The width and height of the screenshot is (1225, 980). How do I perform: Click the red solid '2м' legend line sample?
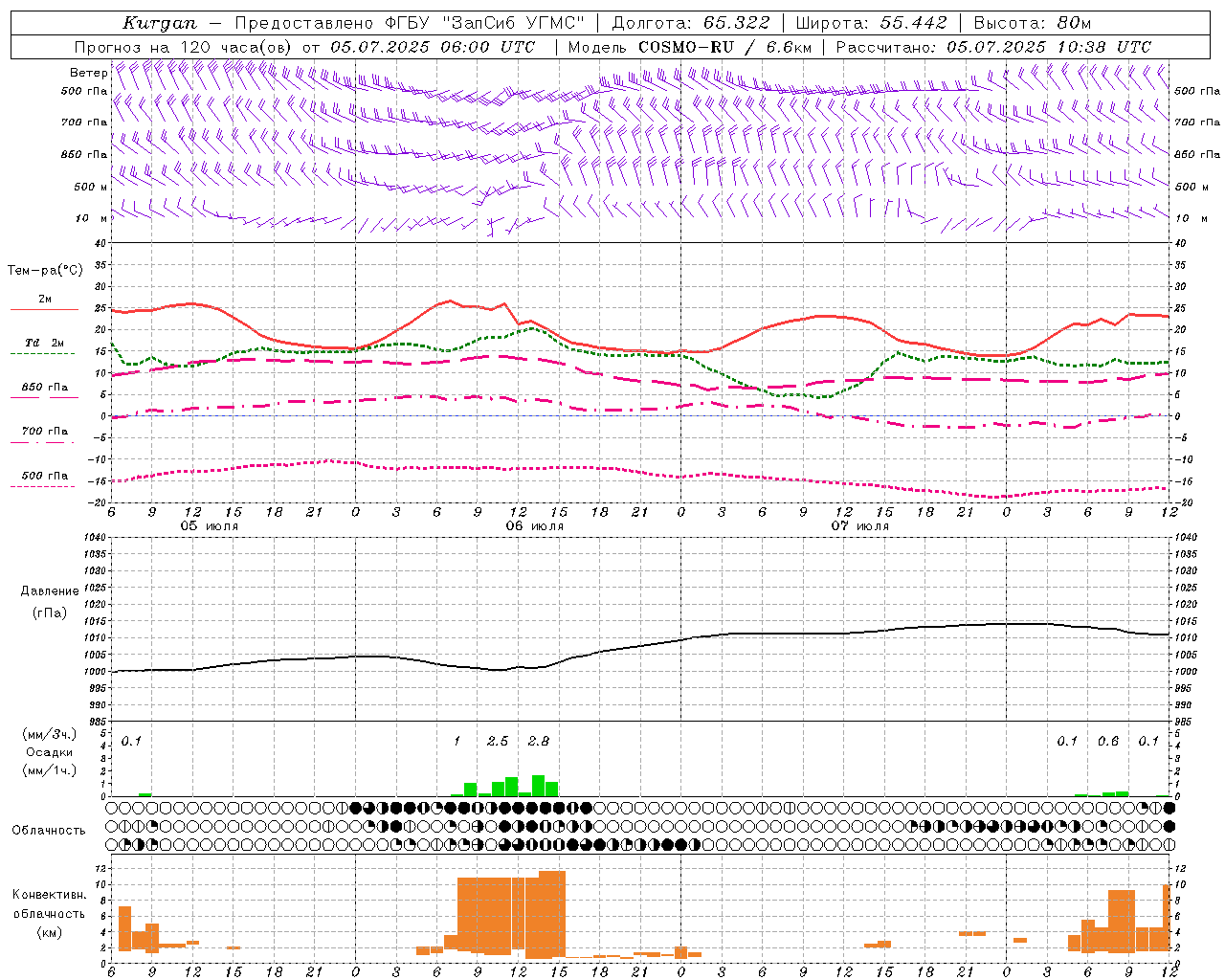click(x=44, y=310)
